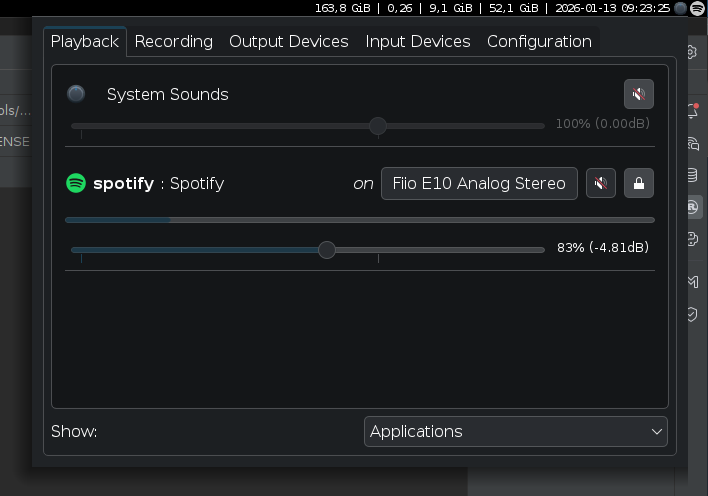This screenshot has width=708, height=496.
Task: Expand the Show Applications dropdown
Action: point(515,432)
